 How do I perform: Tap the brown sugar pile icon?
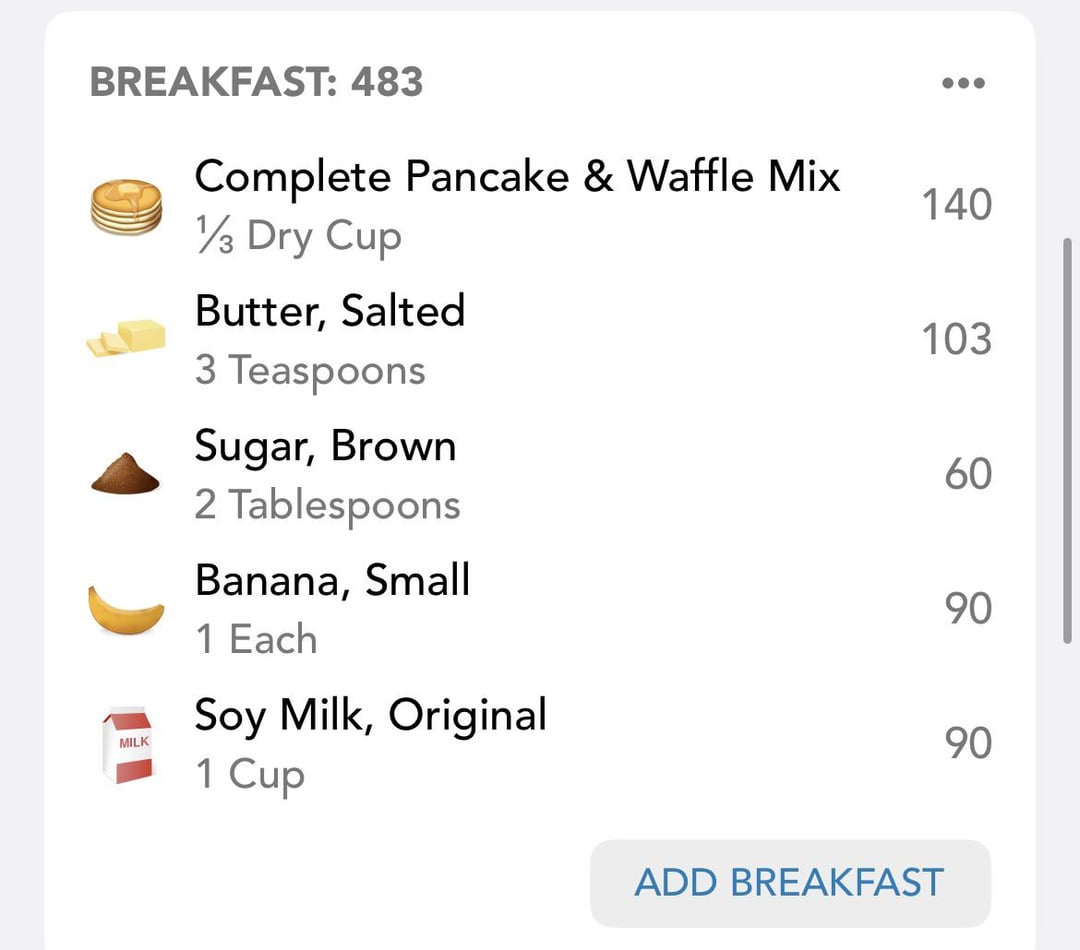(125, 473)
